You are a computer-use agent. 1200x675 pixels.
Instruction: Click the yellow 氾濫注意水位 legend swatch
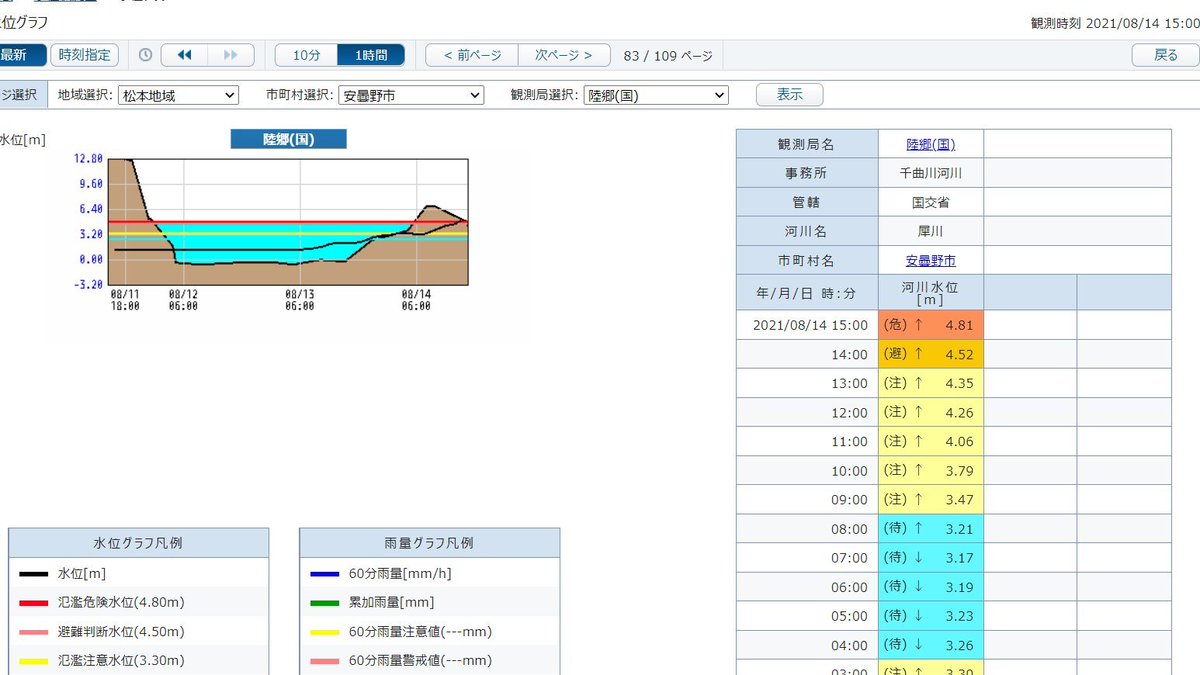33,661
